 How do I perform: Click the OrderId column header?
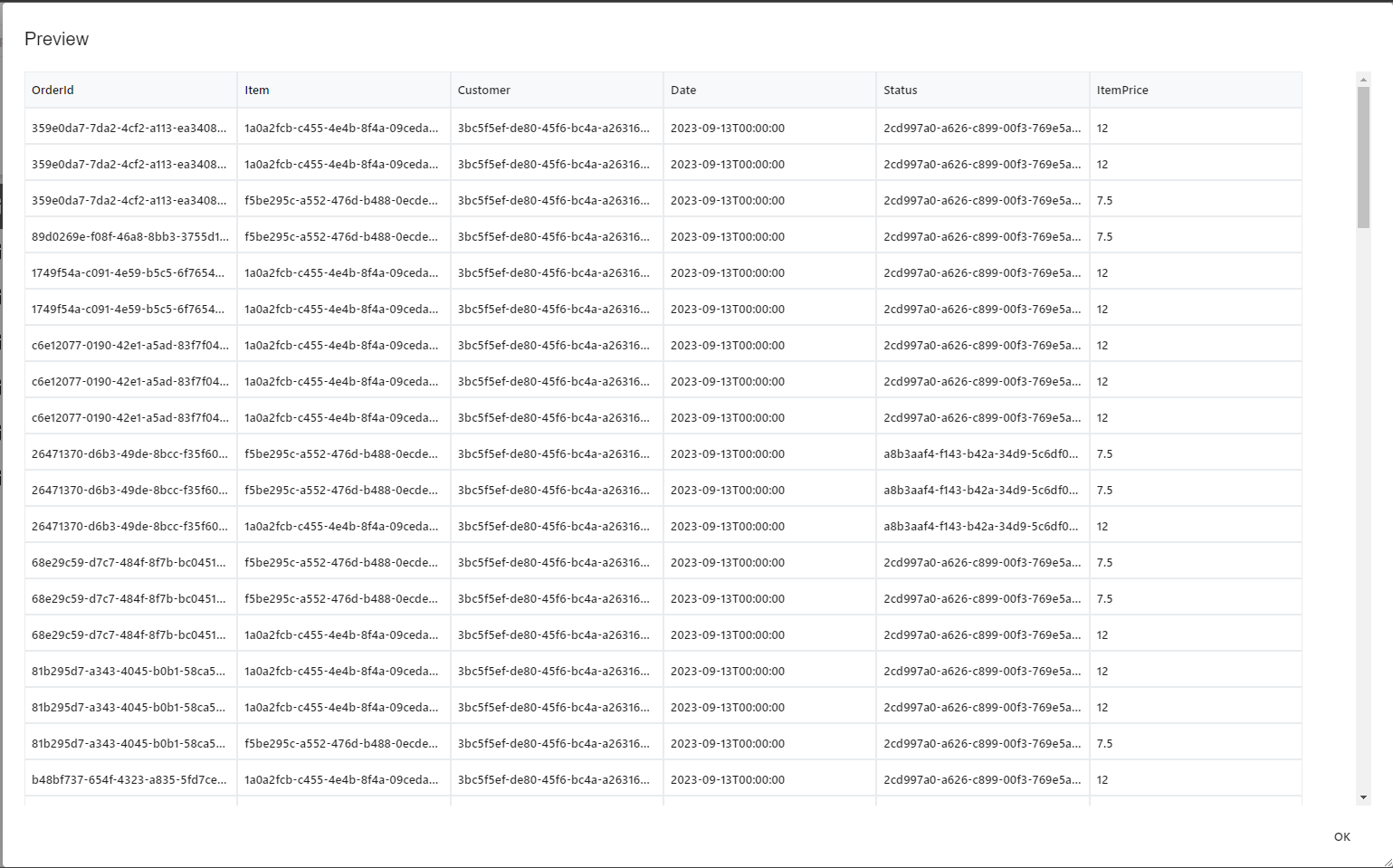click(52, 90)
